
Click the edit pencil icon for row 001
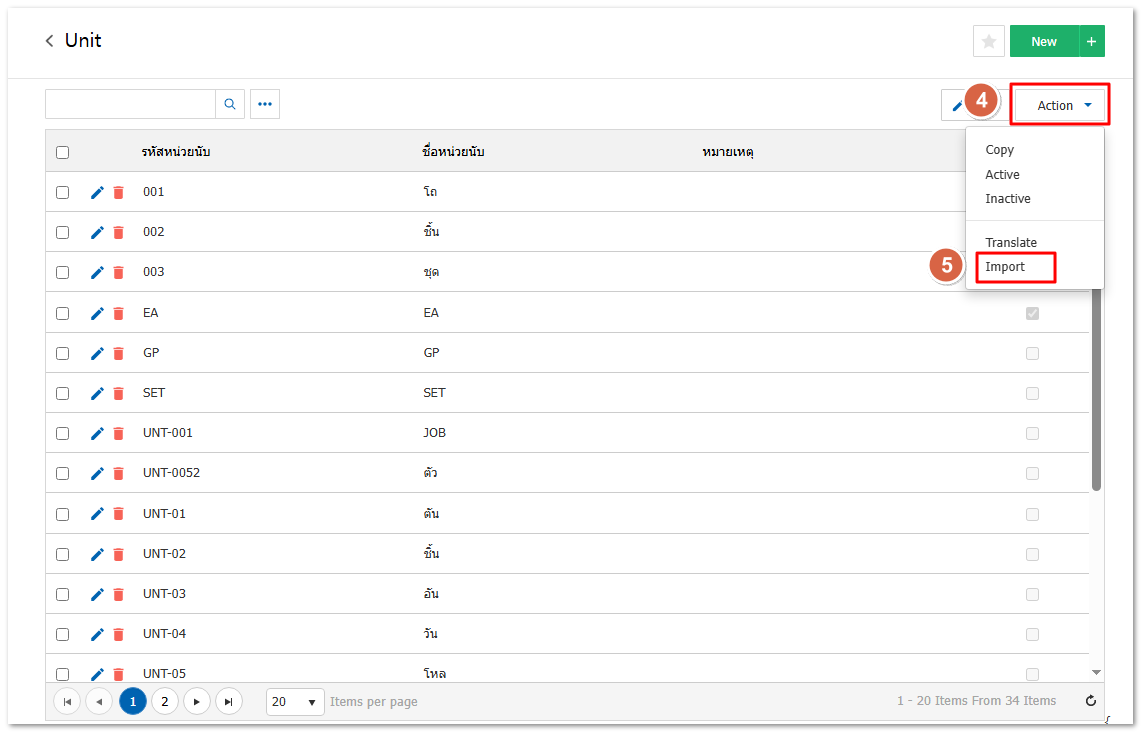tap(97, 192)
